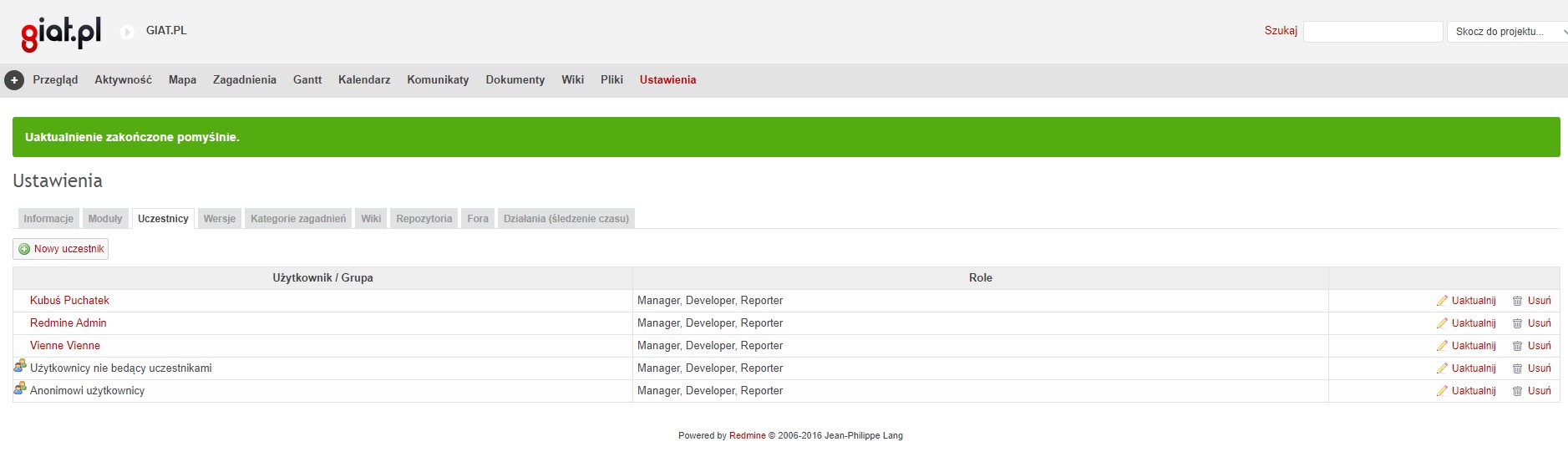
Task: Open Wiki in main menu
Action: pyautogui.click(x=572, y=80)
